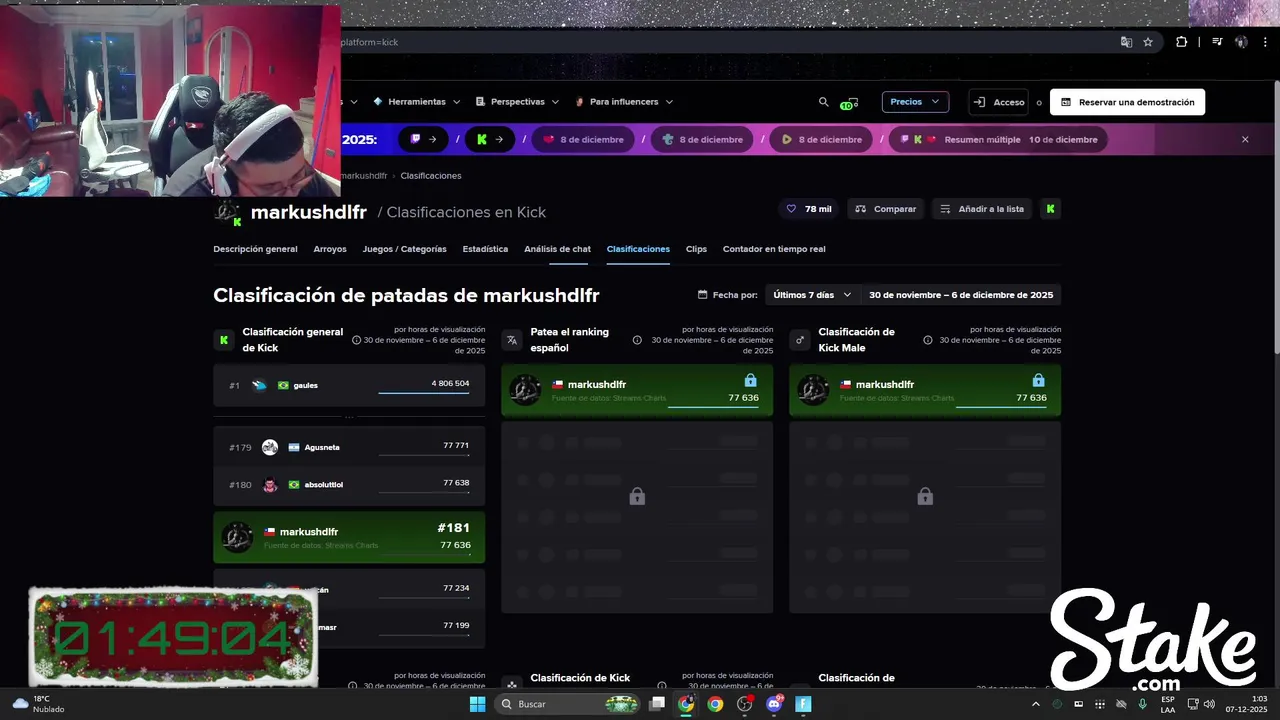Click the heart icon with 78 mil followers
Screen dimensions: 1280x720
coord(791,209)
